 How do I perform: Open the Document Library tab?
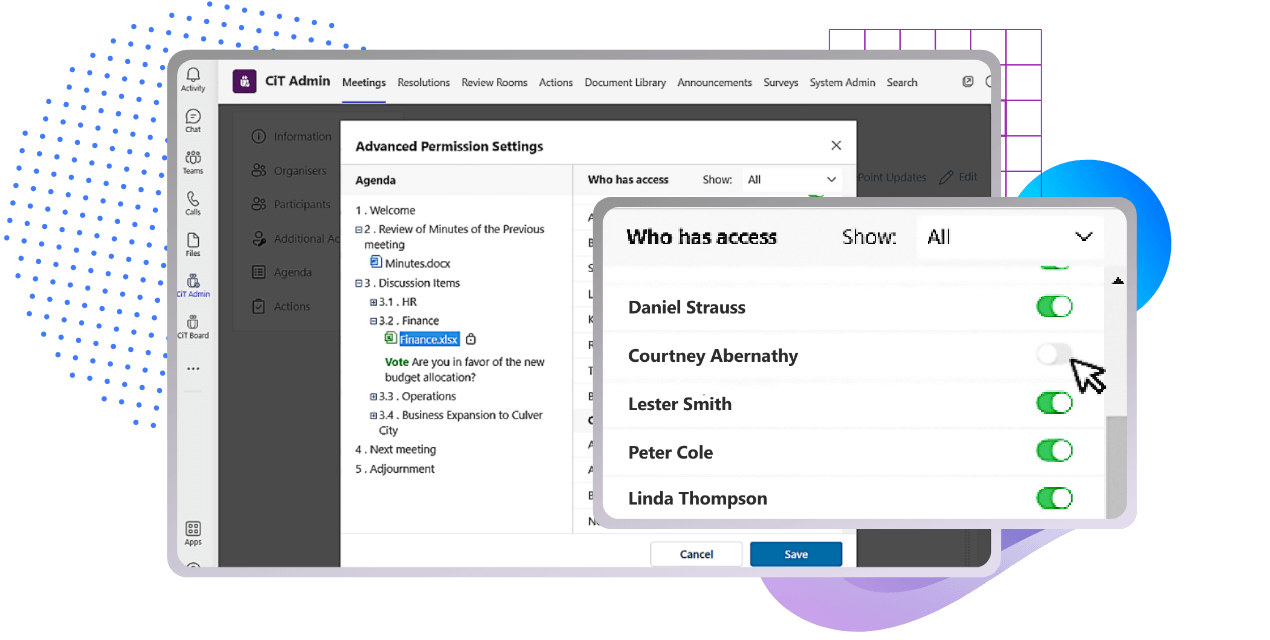[625, 82]
